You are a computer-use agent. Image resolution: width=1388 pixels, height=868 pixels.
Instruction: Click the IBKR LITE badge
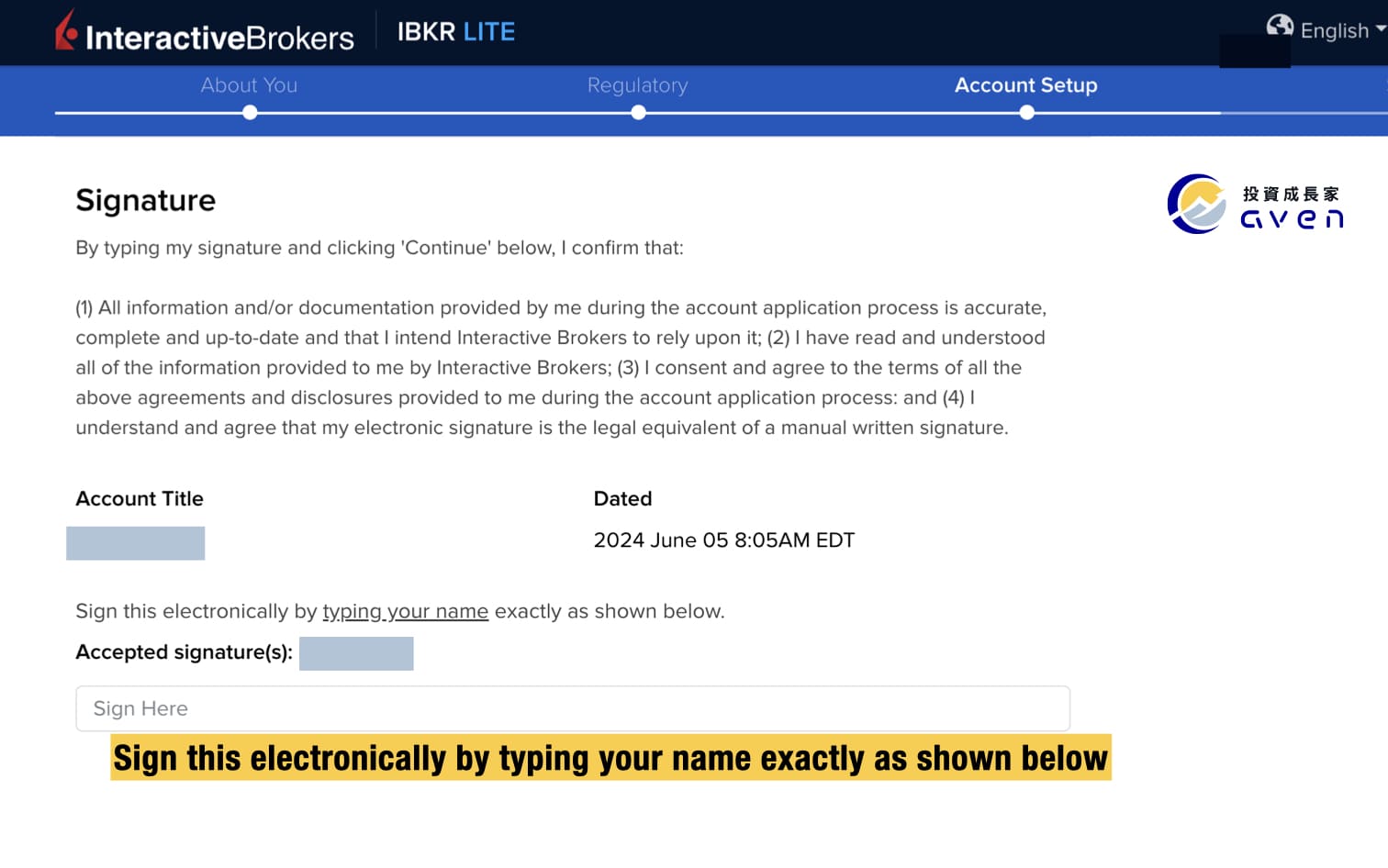(456, 32)
